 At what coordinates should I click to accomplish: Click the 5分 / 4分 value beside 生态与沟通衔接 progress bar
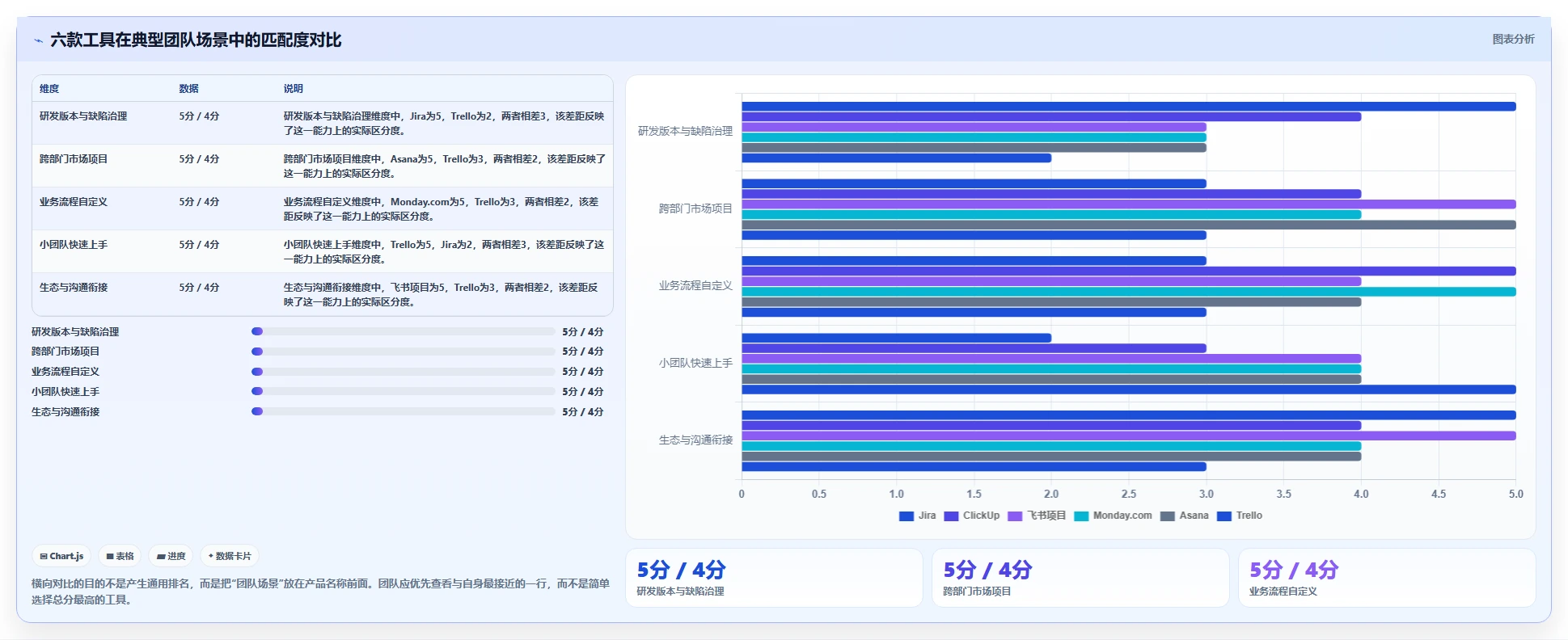(583, 412)
